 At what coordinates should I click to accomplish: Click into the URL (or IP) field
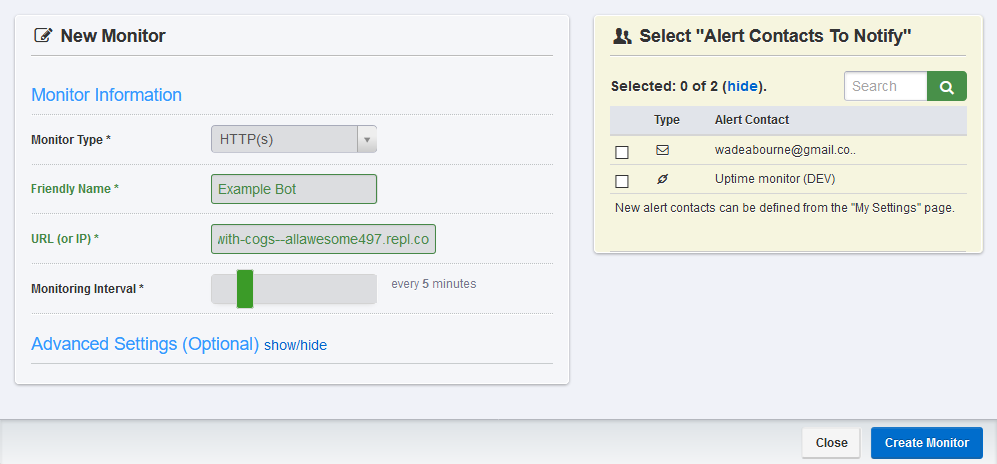tap(323, 240)
